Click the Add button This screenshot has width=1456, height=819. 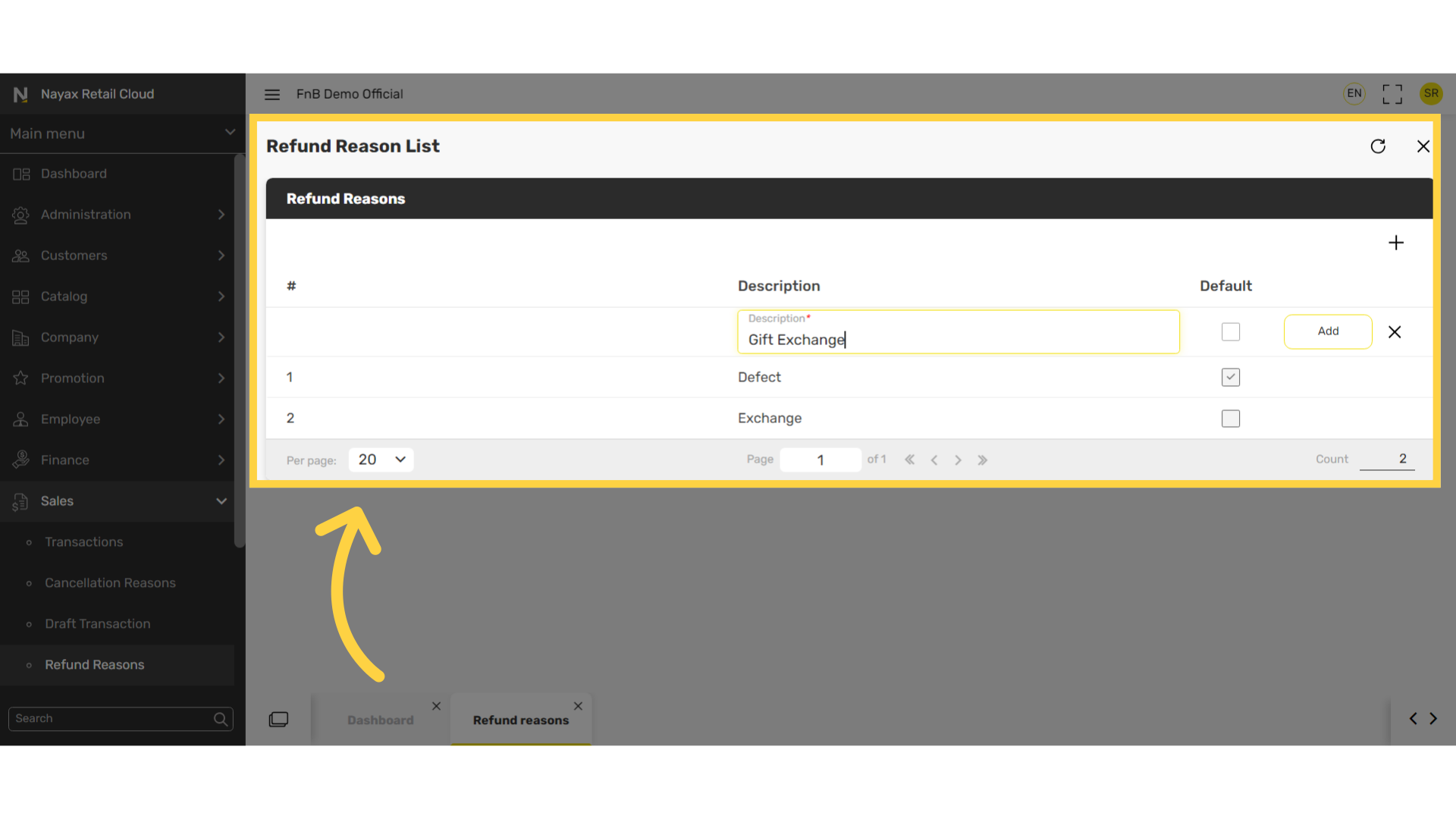tap(1328, 331)
